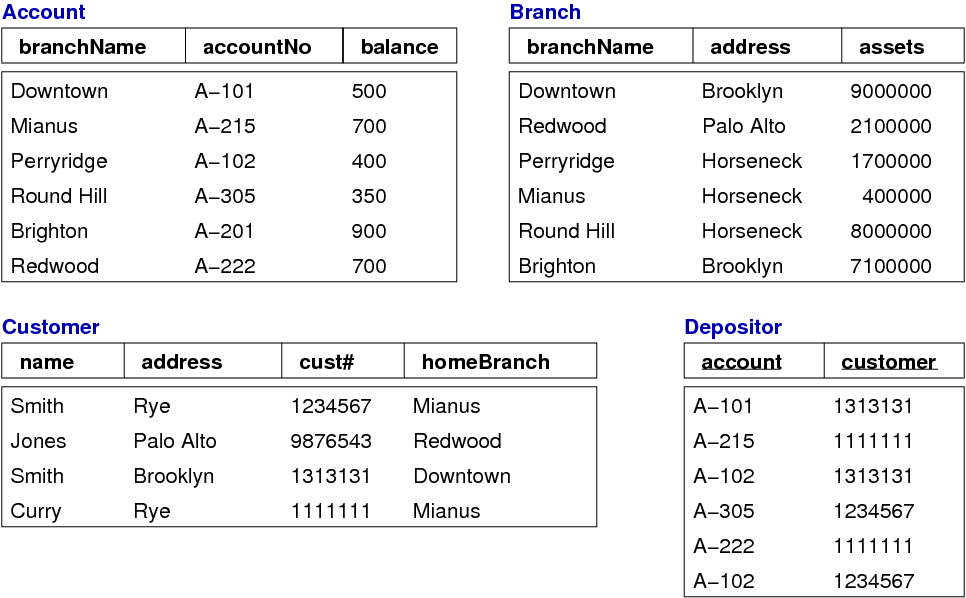966x598 pixels.
Task: Select the Depositor table title
Action: tap(733, 327)
